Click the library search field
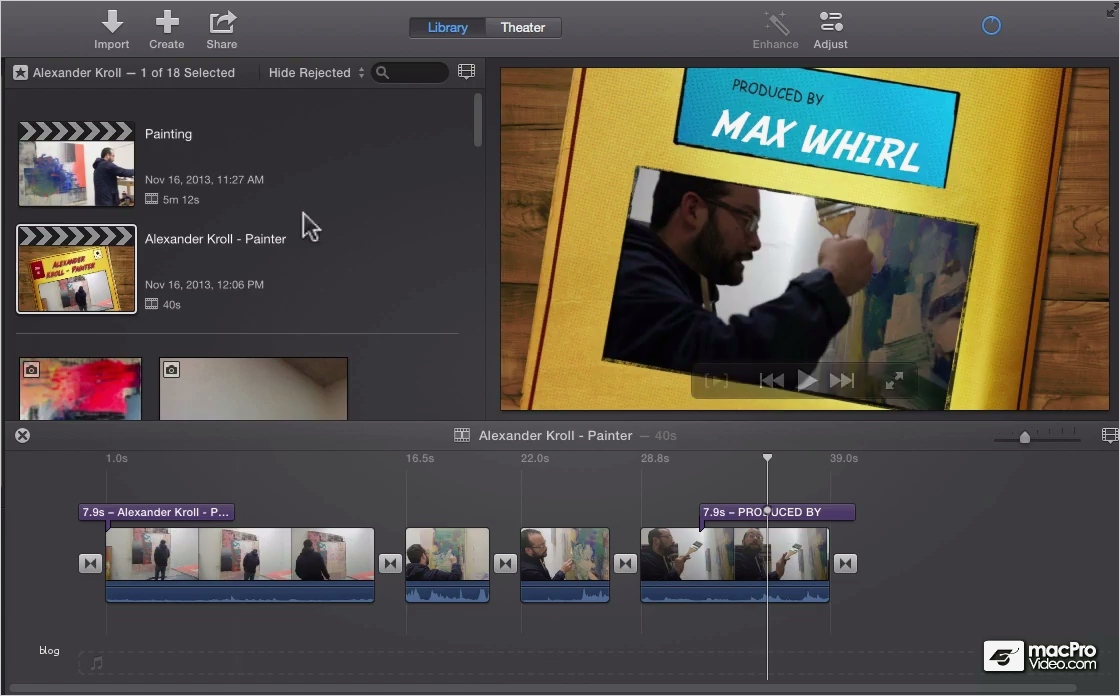Screen dimensions: 1120x696 pos(415,73)
